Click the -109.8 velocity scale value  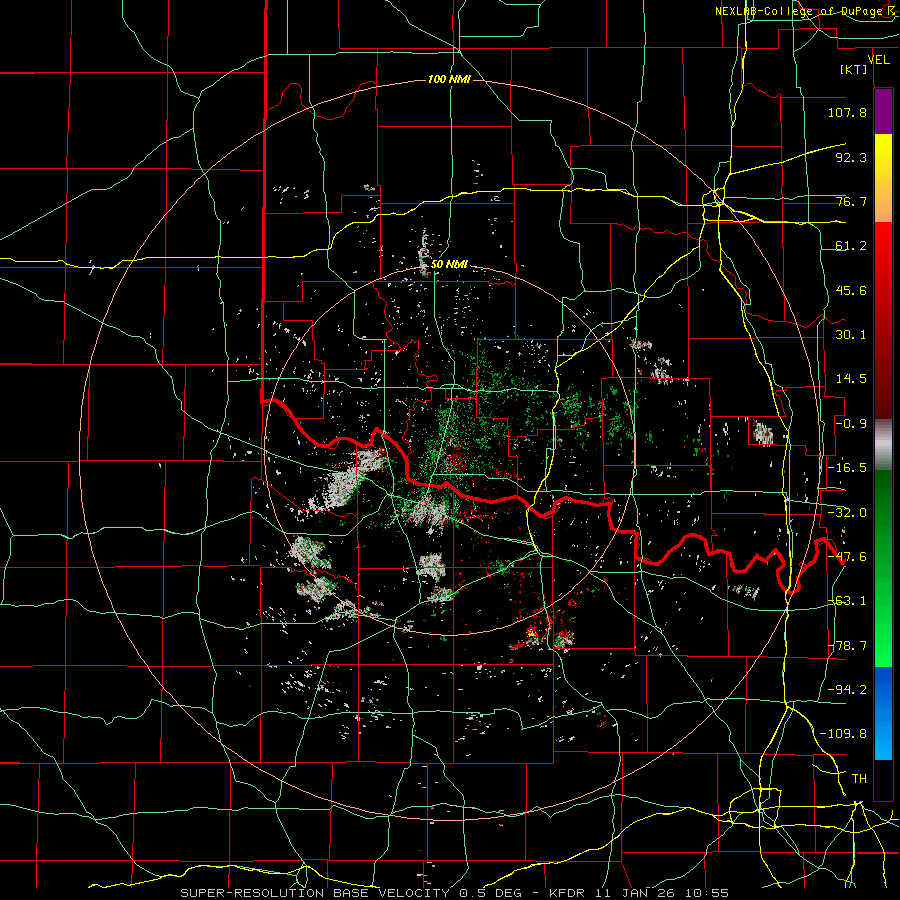point(843,734)
